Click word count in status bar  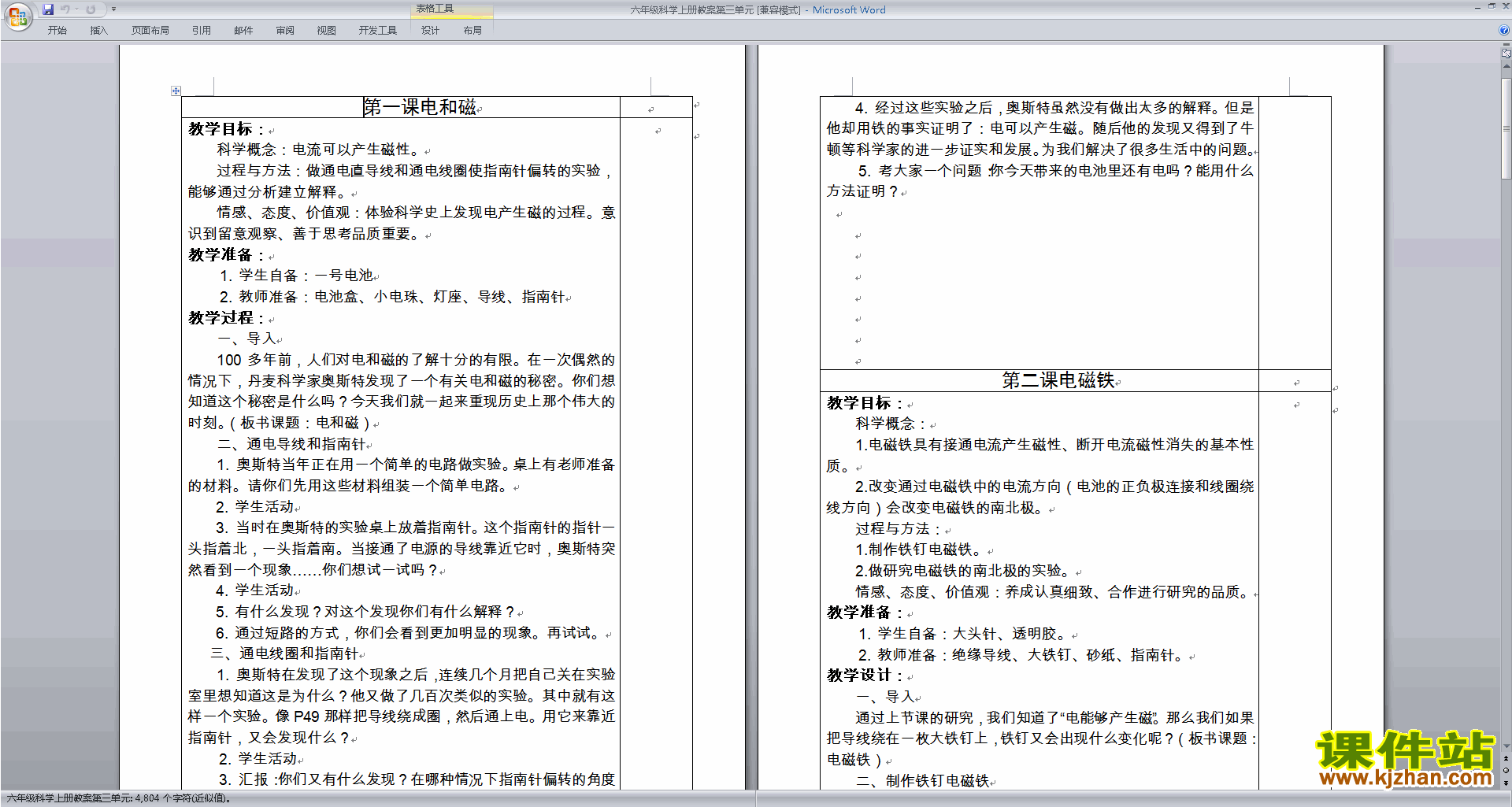[120, 798]
